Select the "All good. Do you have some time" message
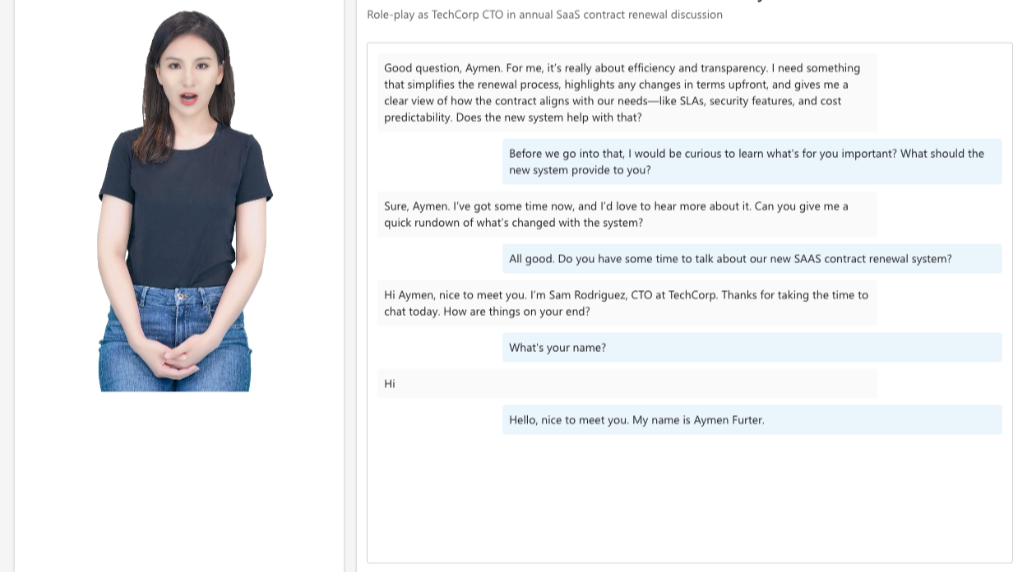 750,259
